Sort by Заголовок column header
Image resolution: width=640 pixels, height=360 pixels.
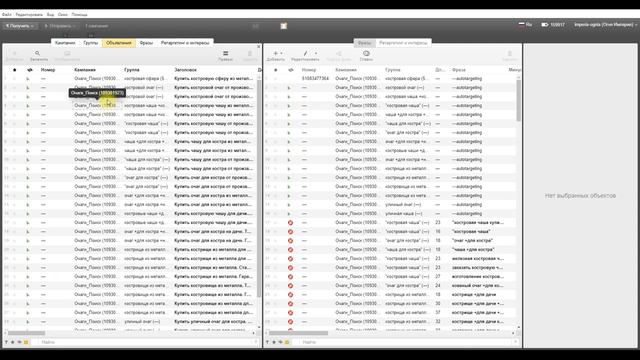coord(185,70)
